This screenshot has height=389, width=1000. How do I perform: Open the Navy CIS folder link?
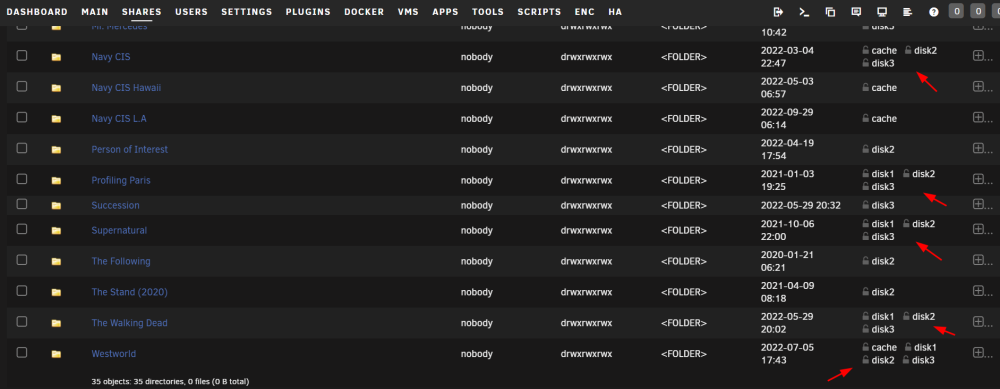point(111,57)
